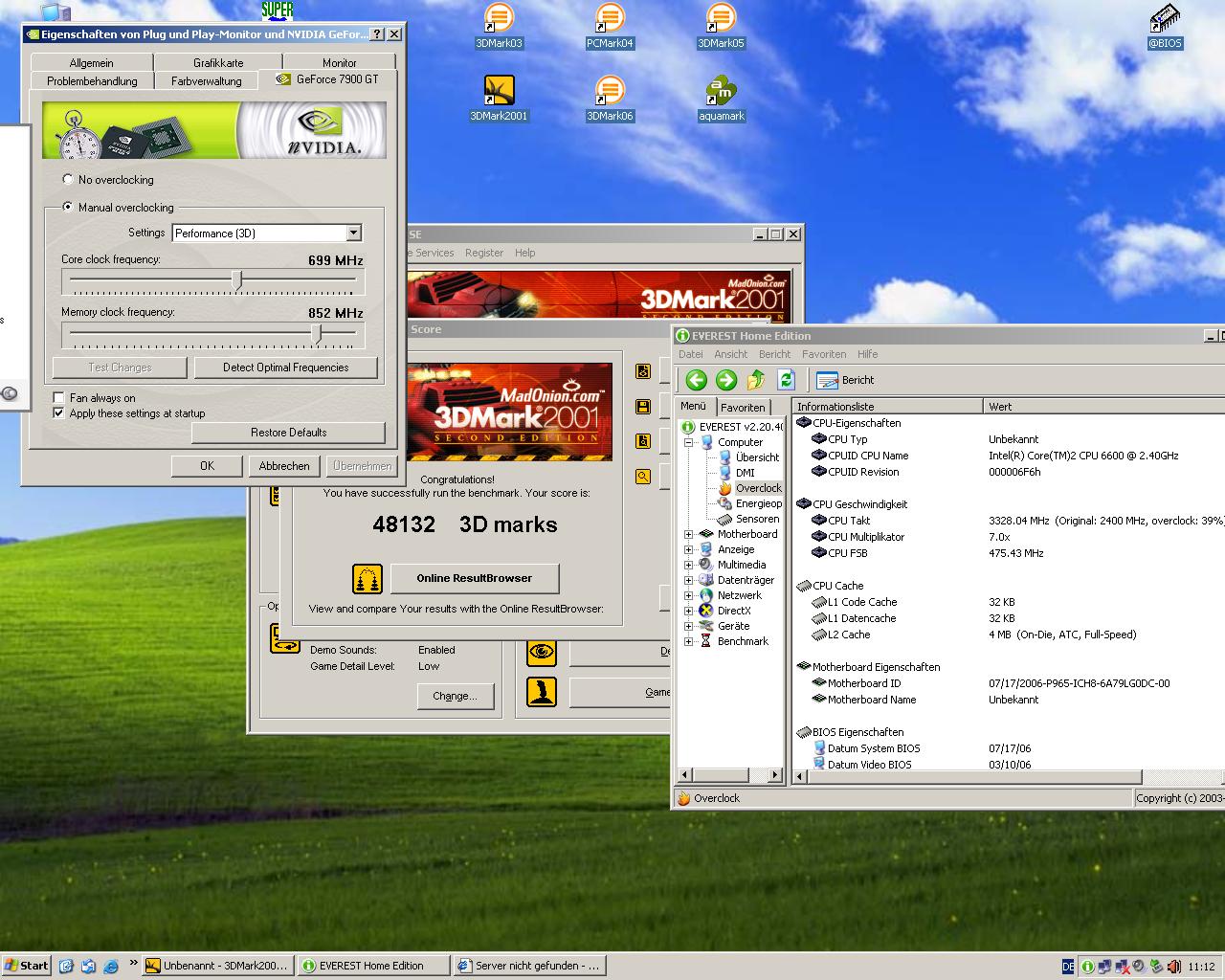Open the Favoriten menu in EVEREST
The height and width of the screenshot is (980, 1225).
point(823,354)
